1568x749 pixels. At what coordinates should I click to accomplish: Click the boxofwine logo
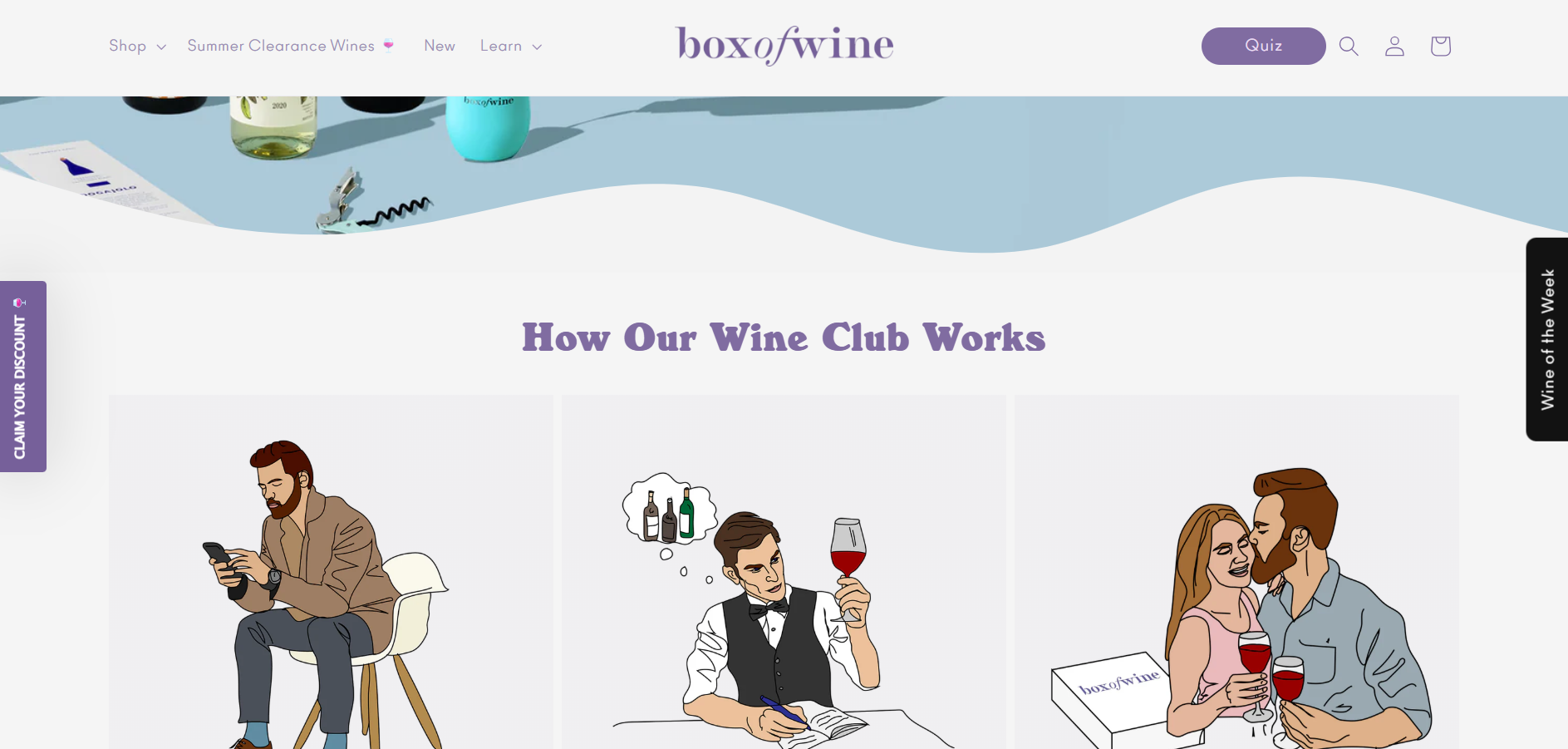pos(784,45)
